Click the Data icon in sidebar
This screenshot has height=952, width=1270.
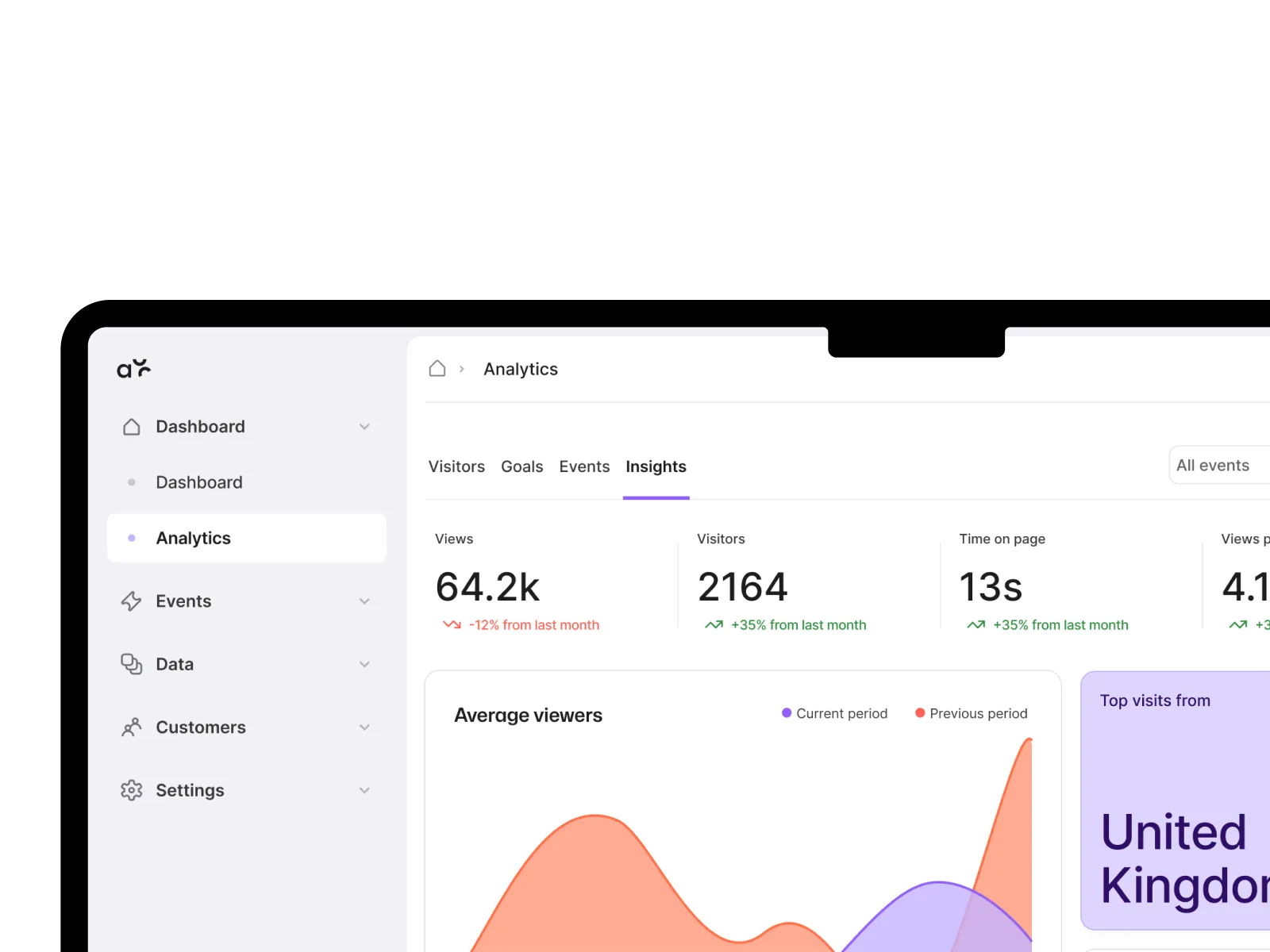[131, 664]
